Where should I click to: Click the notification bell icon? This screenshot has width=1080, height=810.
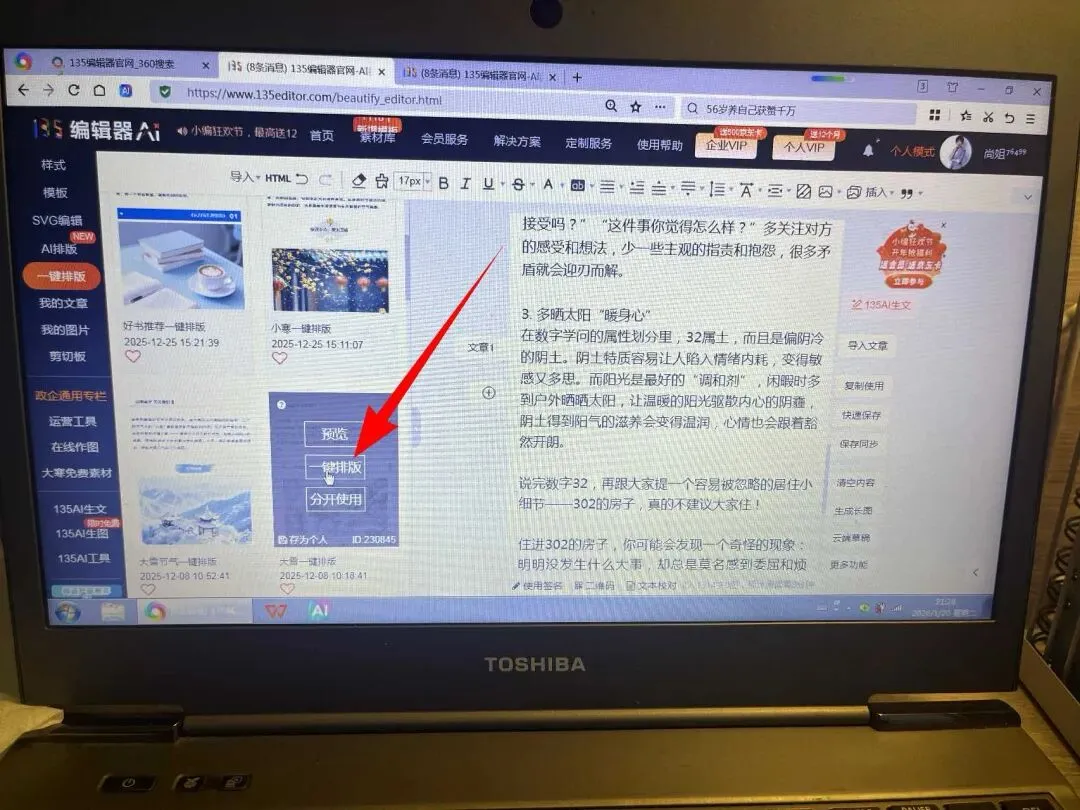pos(869,149)
